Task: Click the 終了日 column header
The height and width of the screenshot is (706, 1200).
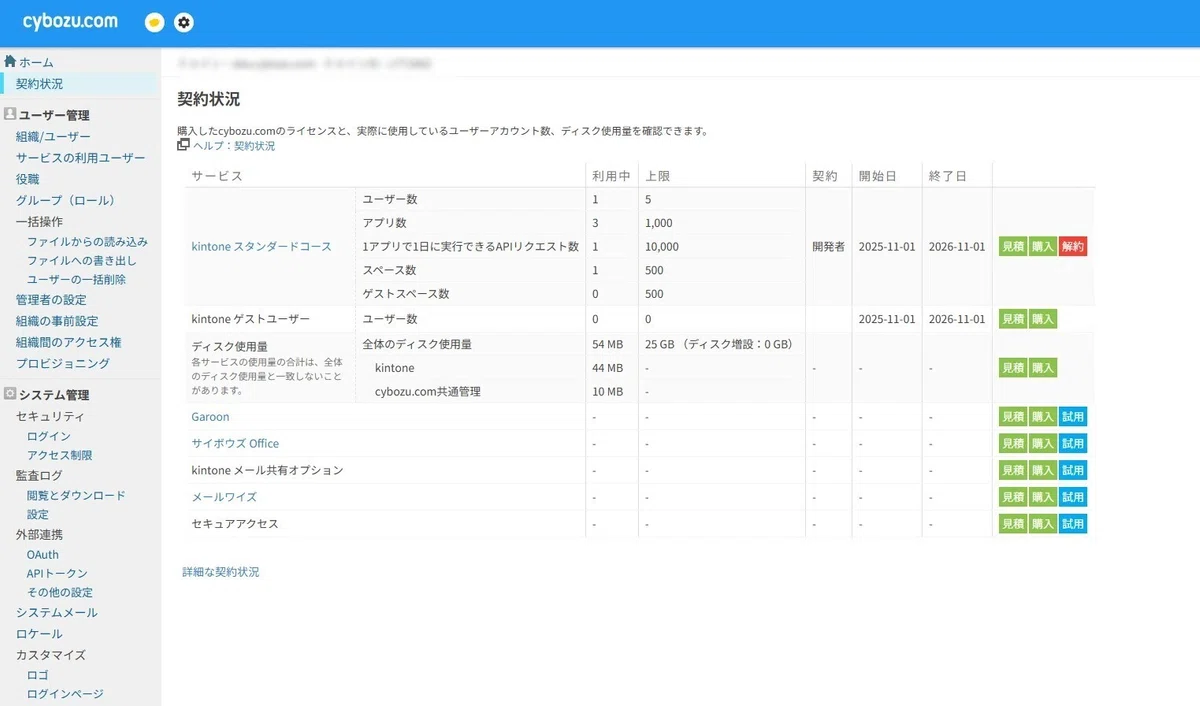Action: coord(948,176)
